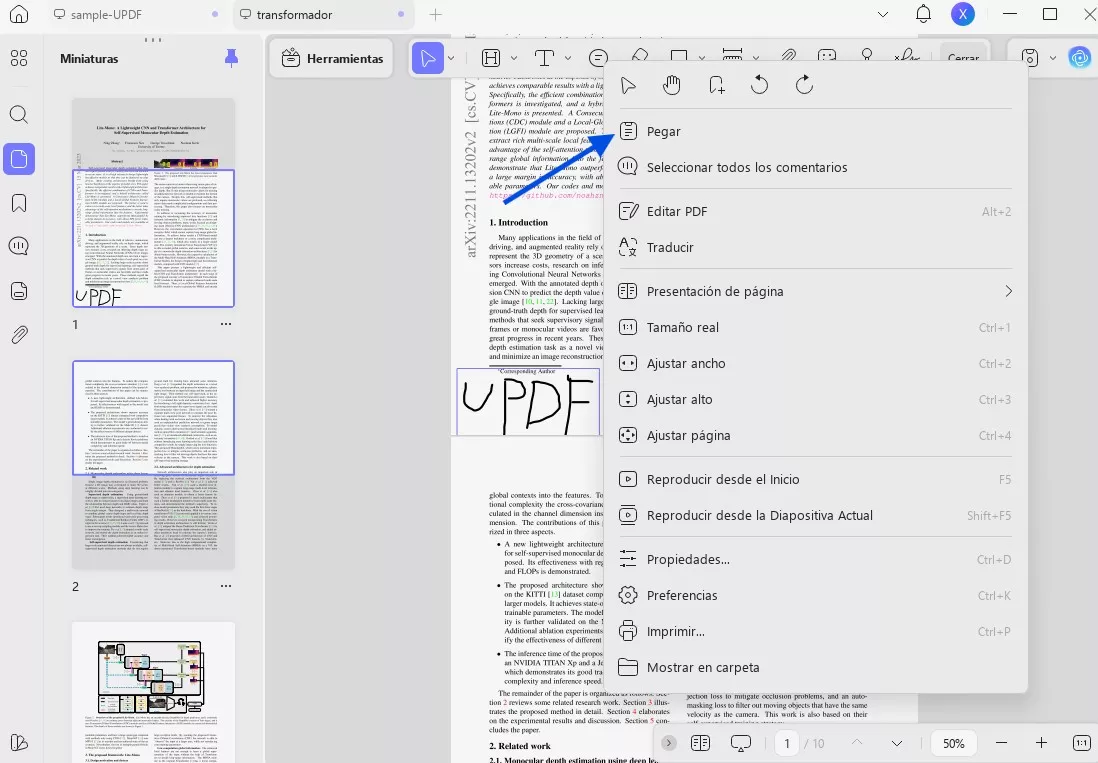This screenshot has width=1098, height=763.
Task: Open the bookmarks panel
Action: (19, 203)
